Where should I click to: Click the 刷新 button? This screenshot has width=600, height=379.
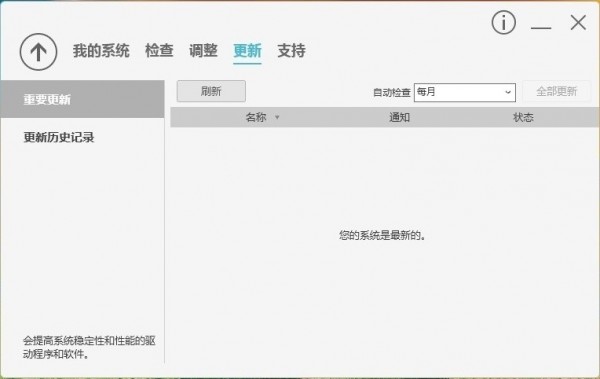click(211, 91)
